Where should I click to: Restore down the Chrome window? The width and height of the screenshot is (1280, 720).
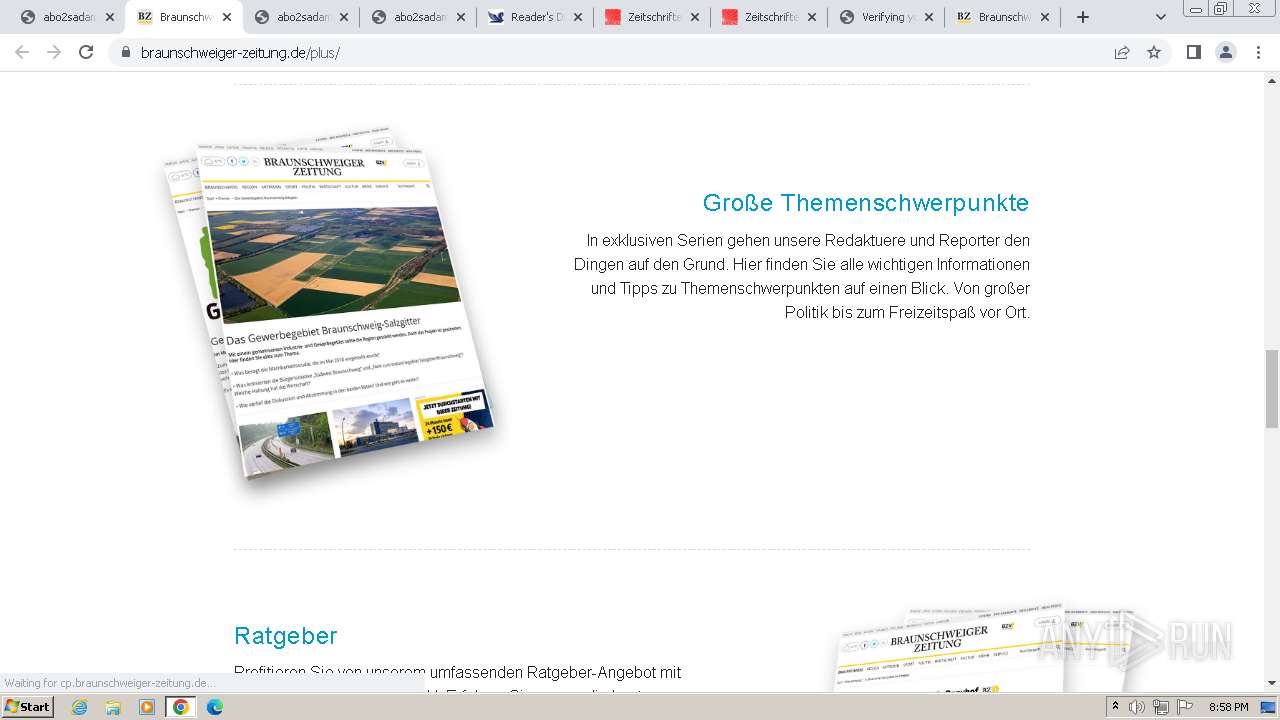(x=1221, y=8)
